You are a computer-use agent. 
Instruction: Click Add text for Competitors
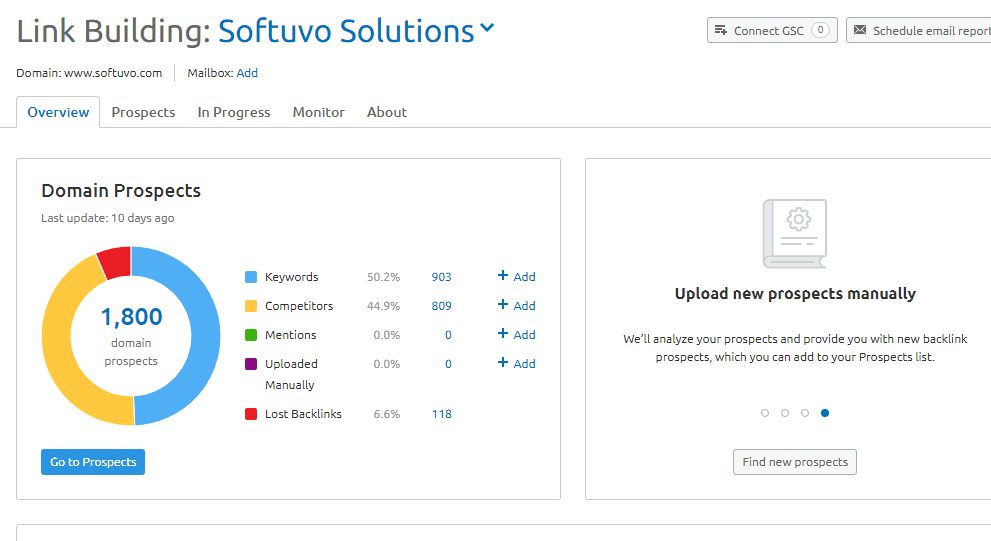pyautogui.click(x=524, y=306)
